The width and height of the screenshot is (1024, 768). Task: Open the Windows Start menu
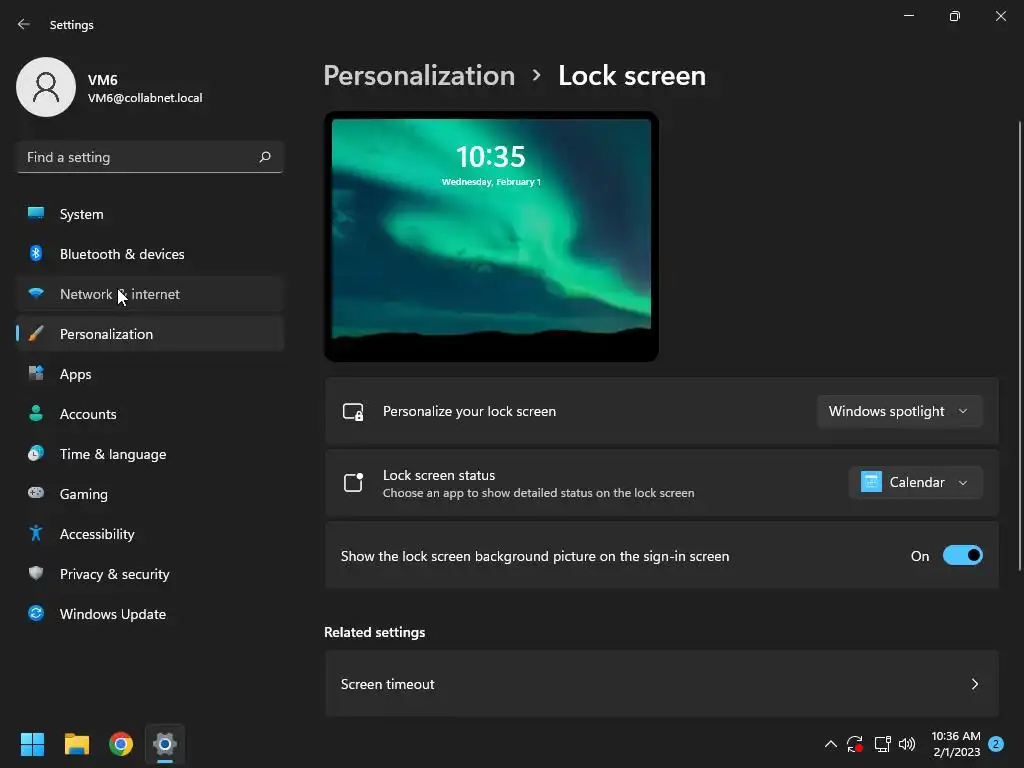[x=32, y=744]
